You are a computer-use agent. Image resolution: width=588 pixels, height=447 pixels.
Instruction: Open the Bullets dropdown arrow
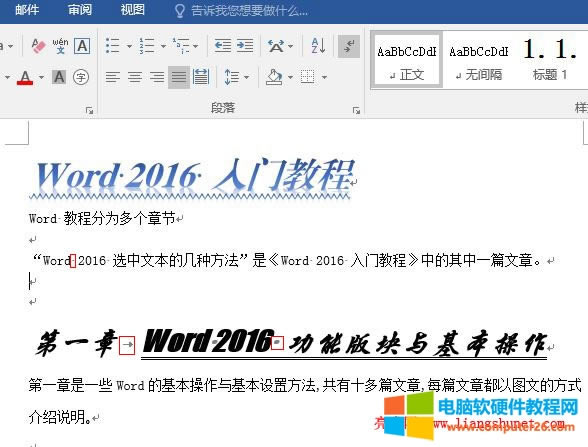(129, 46)
